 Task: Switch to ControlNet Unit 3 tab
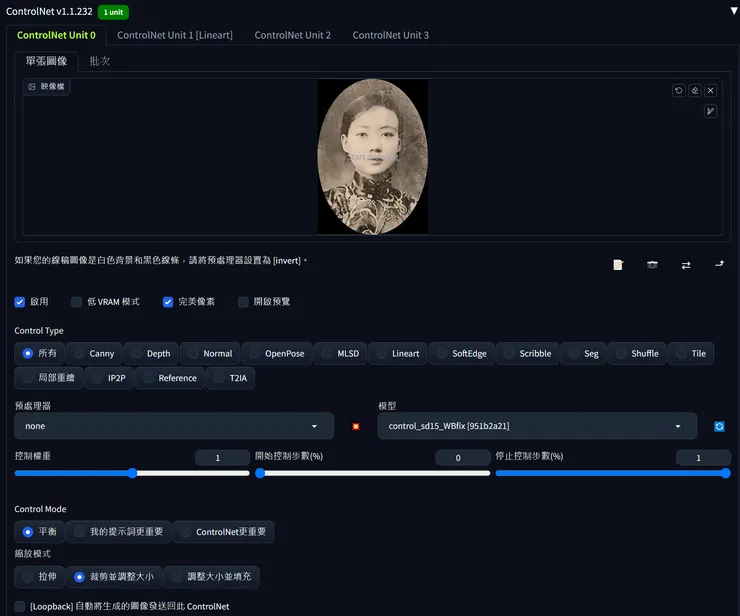[391, 35]
